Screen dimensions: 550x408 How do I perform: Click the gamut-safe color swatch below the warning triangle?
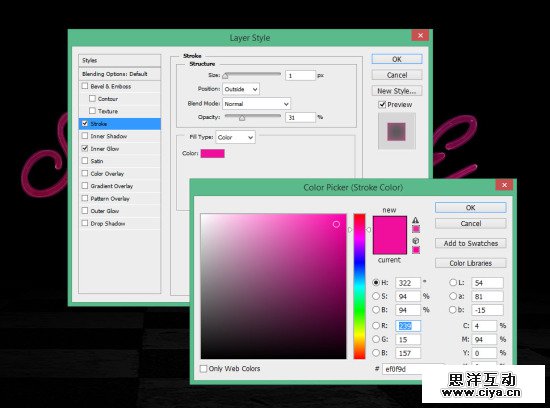pyautogui.click(x=416, y=229)
